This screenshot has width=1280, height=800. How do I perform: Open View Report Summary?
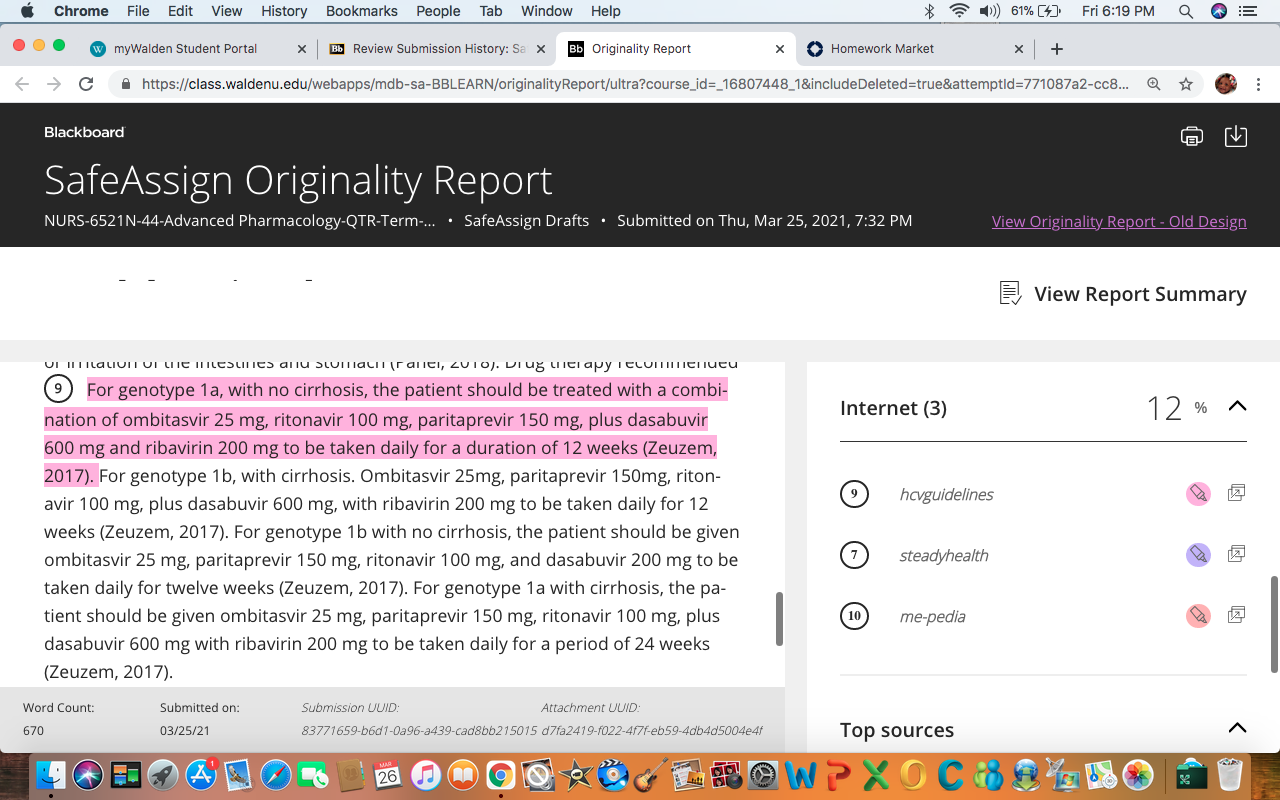1123,294
